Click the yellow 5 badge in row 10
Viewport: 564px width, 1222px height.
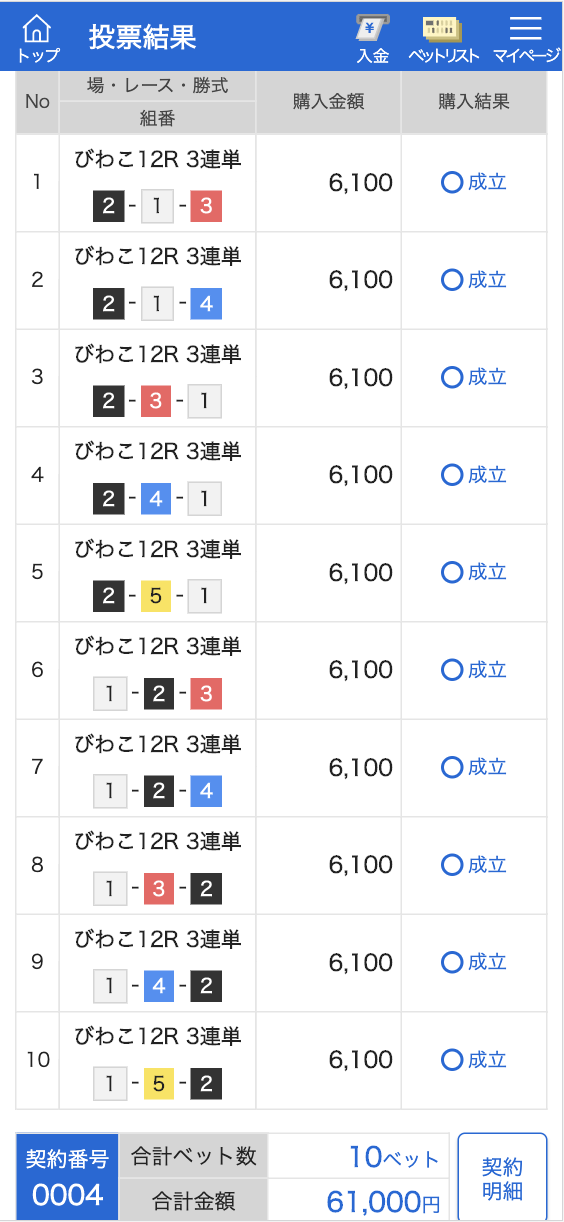pos(157,1084)
